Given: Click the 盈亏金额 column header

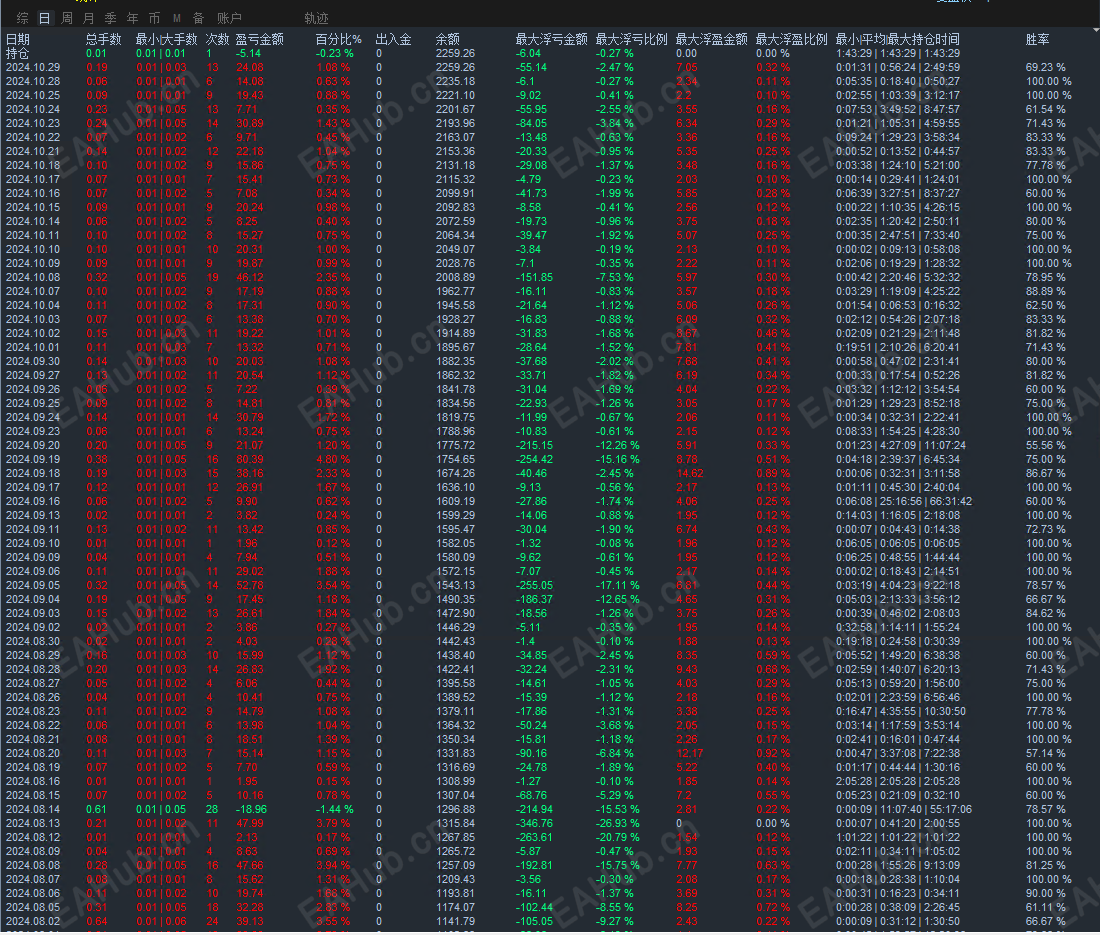Looking at the screenshot, I should point(259,39).
